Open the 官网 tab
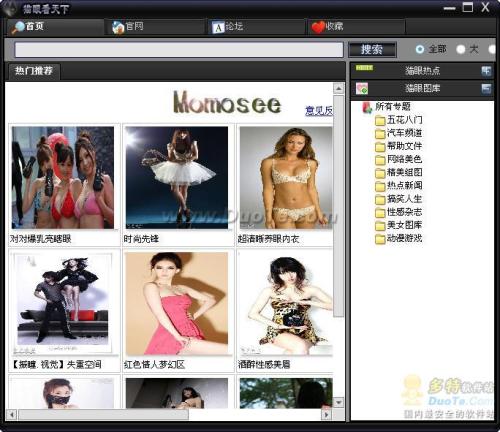500x432 pixels. point(155,27)
